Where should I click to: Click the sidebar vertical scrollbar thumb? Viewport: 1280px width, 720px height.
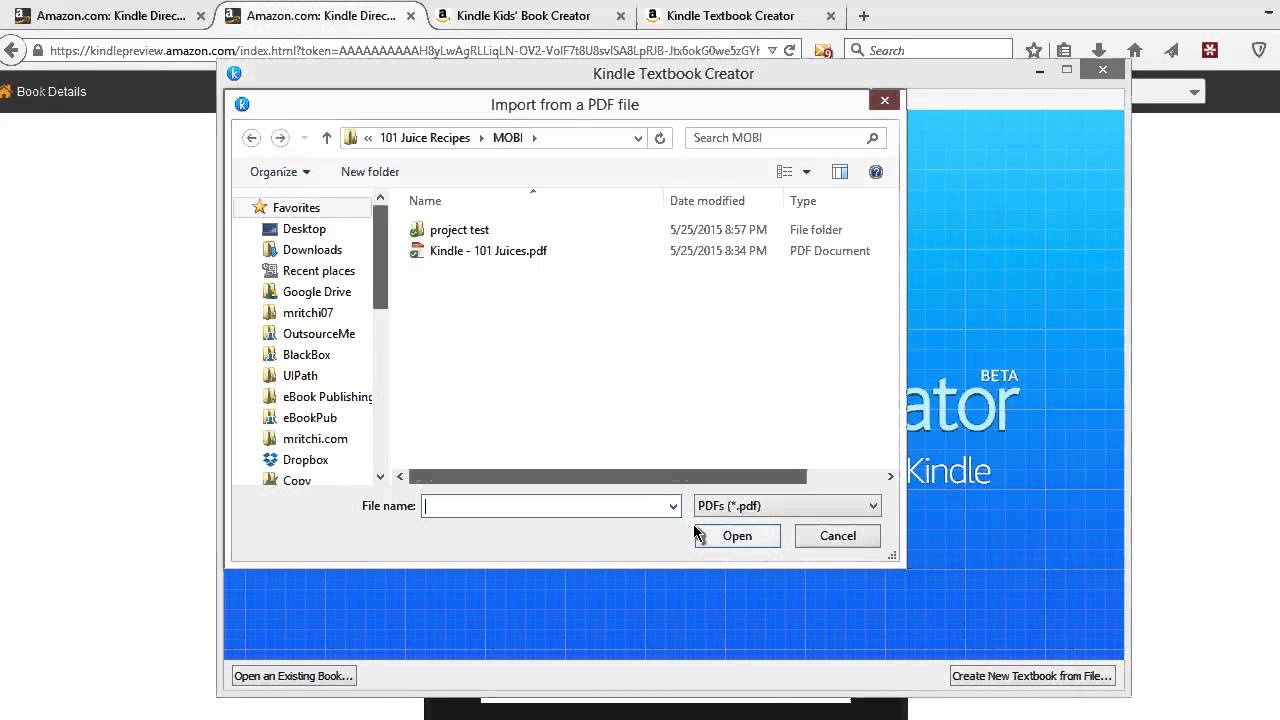pos(380,257)
